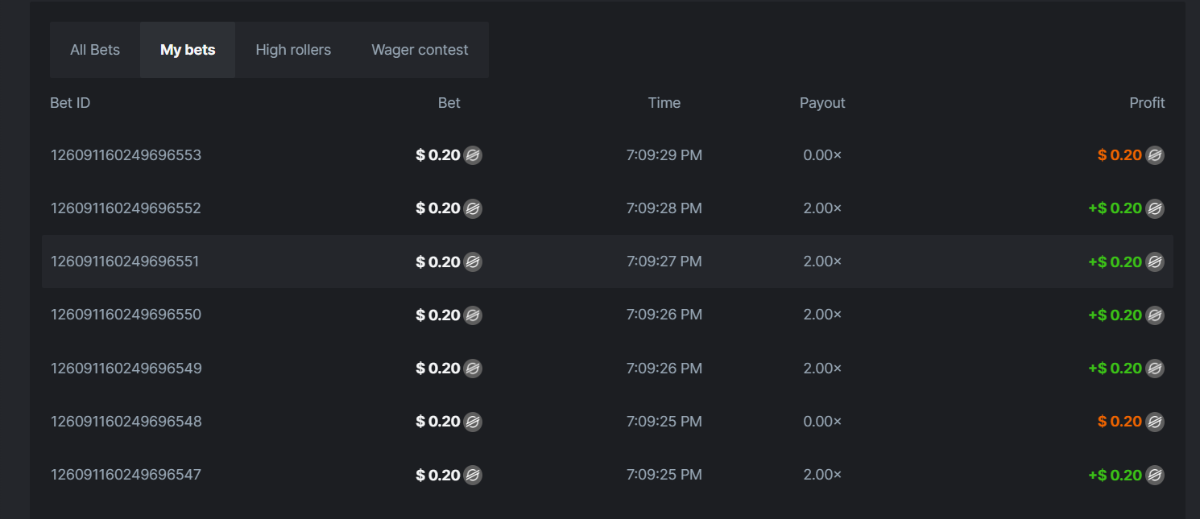This screenshot has width=1200, height=519.
Task: Switch to the All Bets tab
Action: click(95, 50)
